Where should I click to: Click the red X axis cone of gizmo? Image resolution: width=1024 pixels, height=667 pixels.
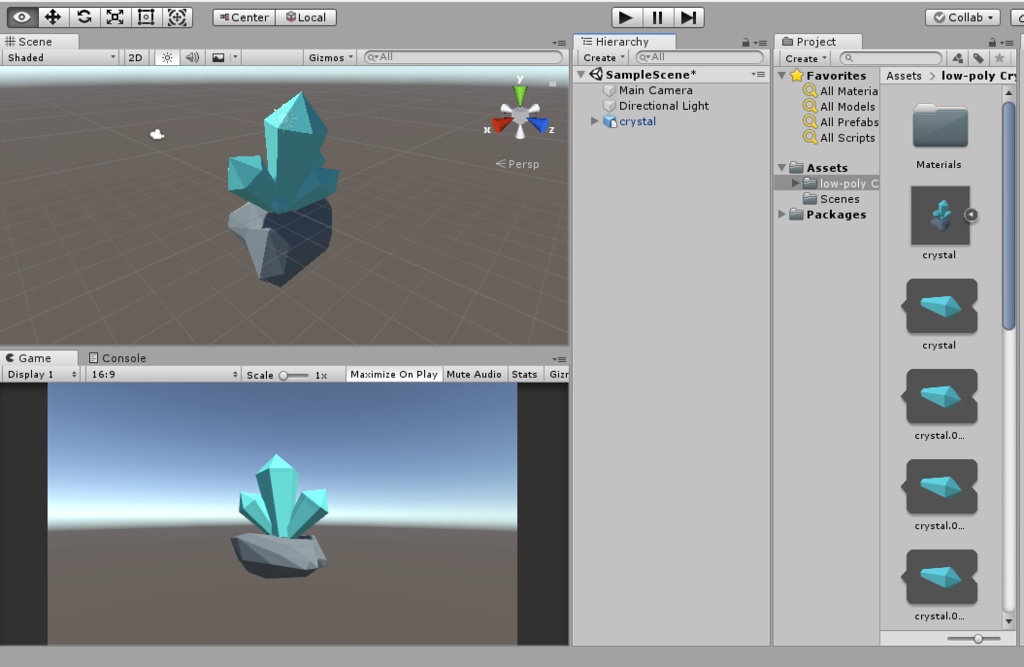click(500, 125)
